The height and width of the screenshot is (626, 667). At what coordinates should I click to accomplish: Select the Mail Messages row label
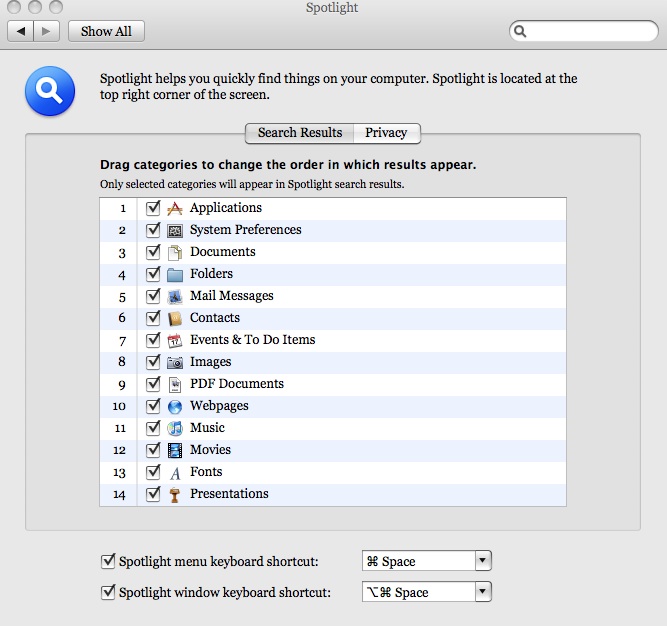232,296
